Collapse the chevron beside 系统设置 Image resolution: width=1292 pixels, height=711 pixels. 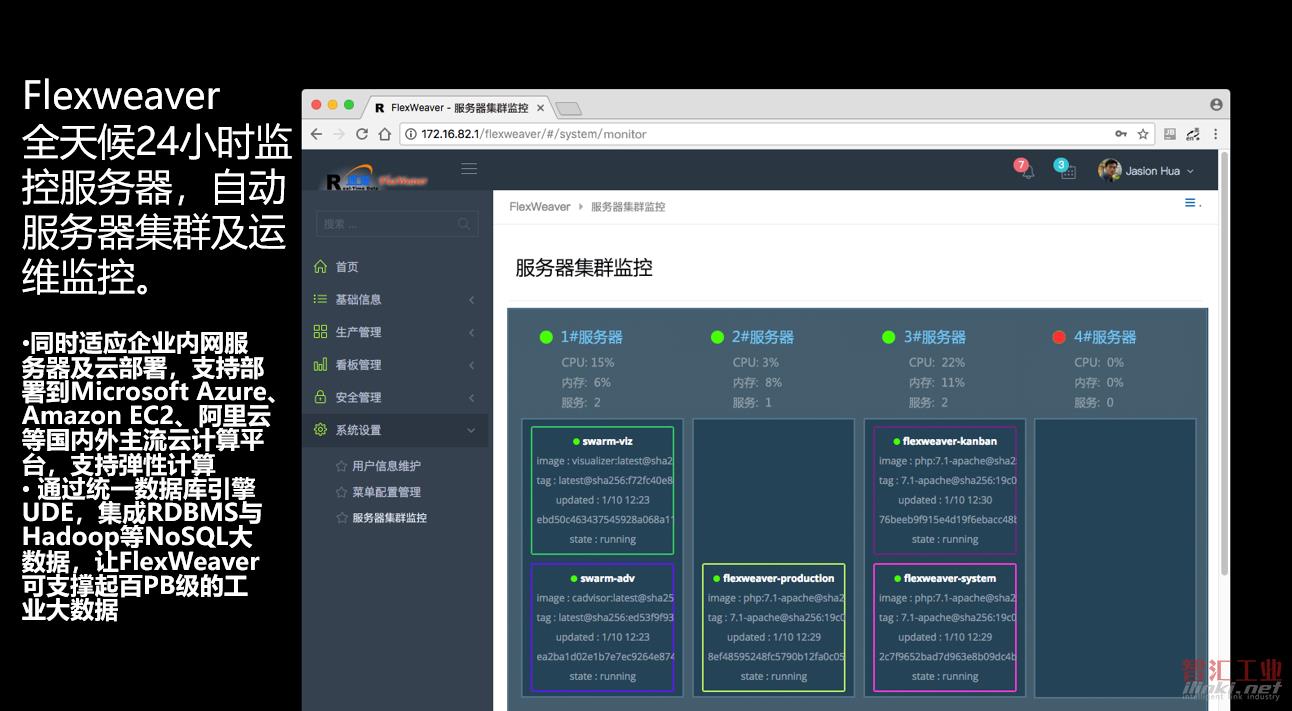pyautogui.click(x=471, y=430)
